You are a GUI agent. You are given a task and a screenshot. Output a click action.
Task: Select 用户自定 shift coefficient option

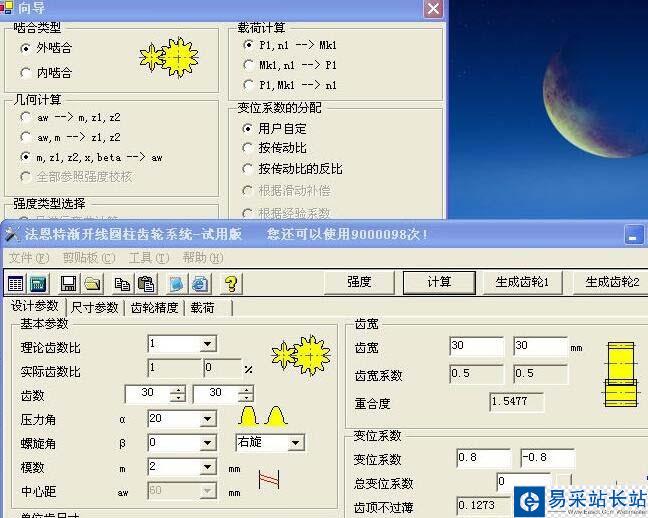click(247, 129)
